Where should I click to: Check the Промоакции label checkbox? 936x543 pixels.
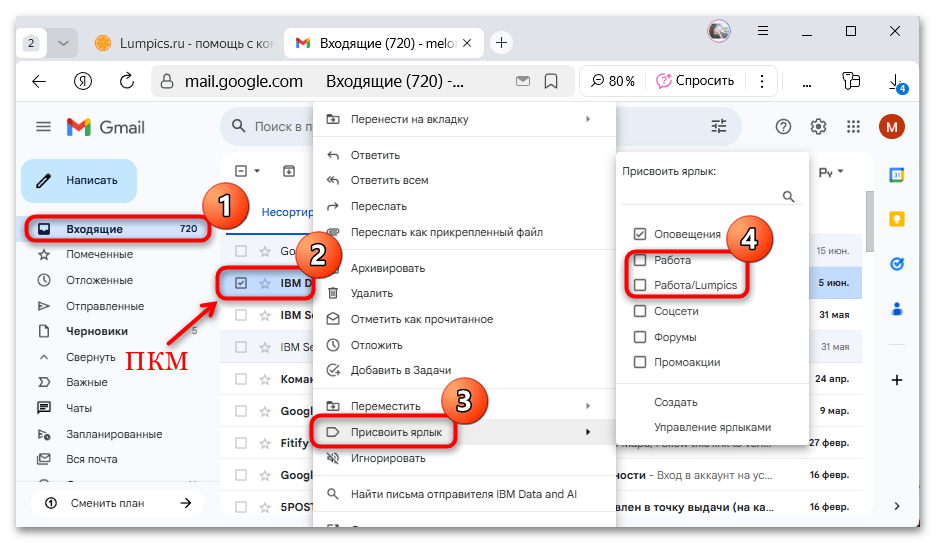[x=640, y=362]
